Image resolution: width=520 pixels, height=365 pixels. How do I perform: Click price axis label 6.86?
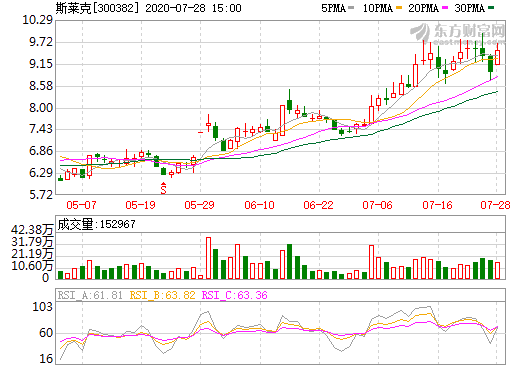click(41, 151)
